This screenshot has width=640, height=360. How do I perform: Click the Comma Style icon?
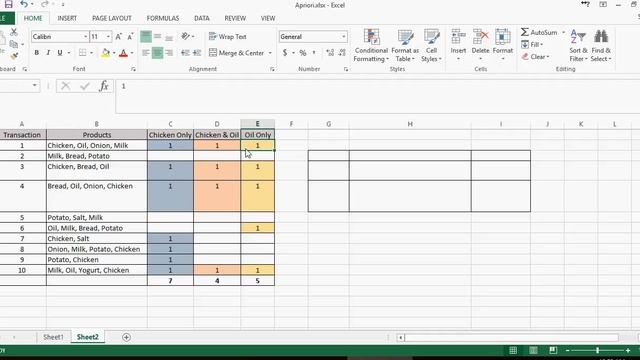coord(314,53)
